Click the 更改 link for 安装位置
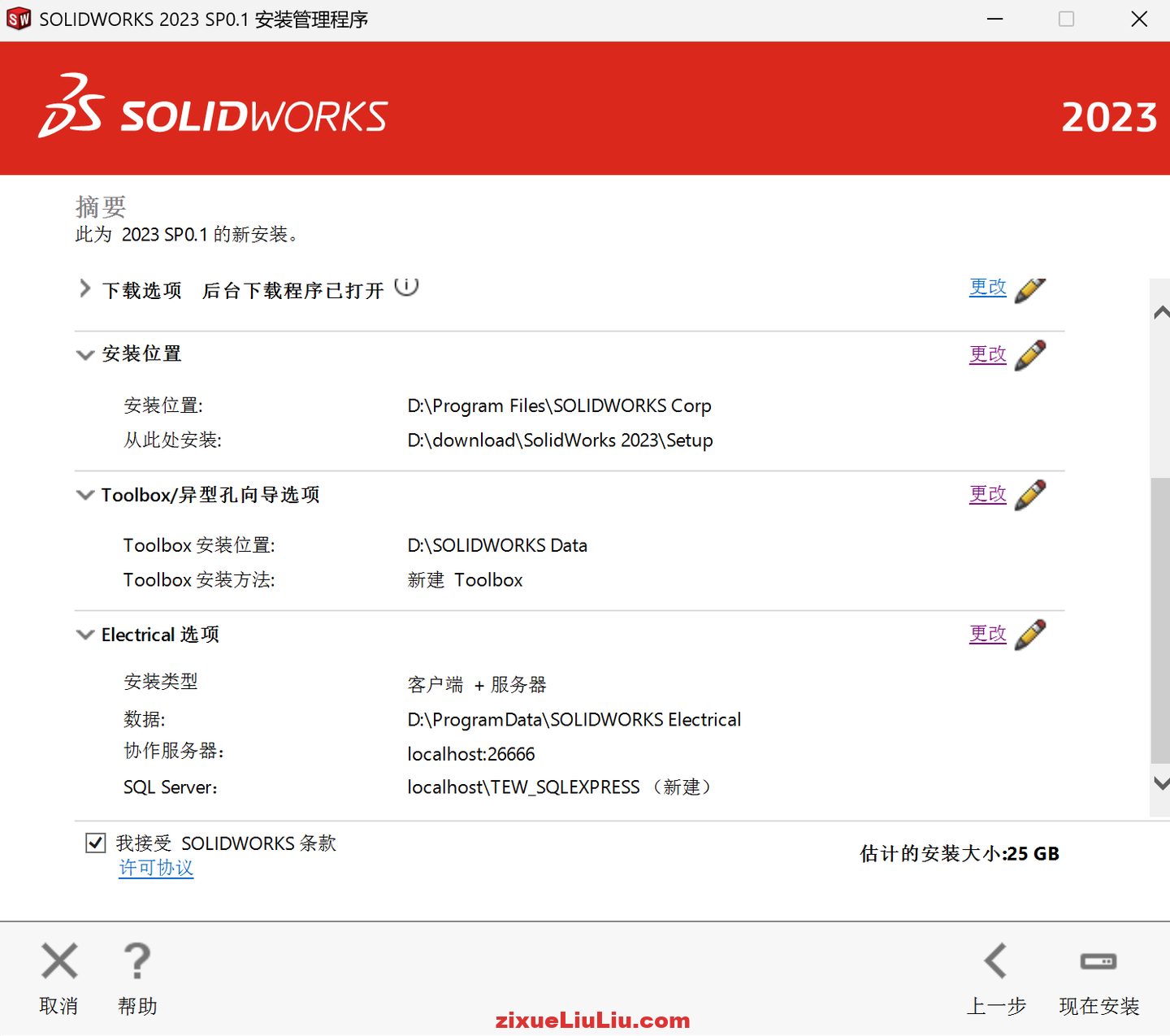 coord(988,354)
